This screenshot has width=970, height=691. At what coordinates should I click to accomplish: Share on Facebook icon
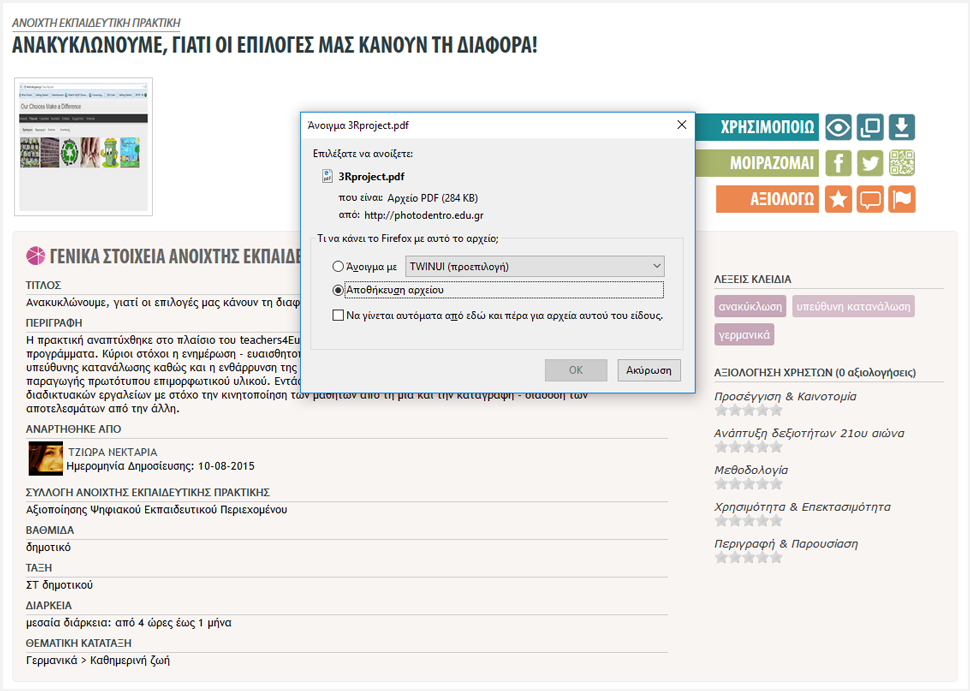[x=838, y=163]
